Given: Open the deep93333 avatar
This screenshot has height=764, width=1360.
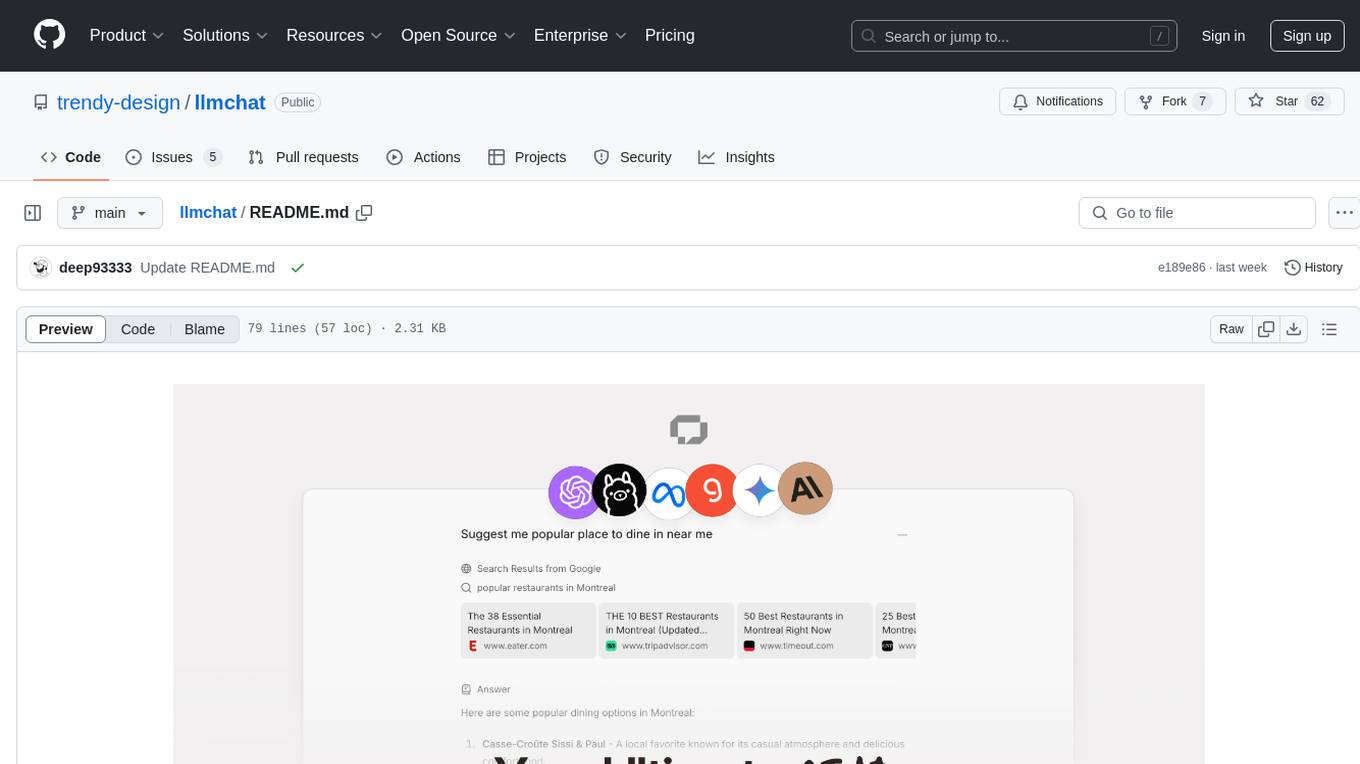Looking at the screenshot, I should (x=41, y=267).
